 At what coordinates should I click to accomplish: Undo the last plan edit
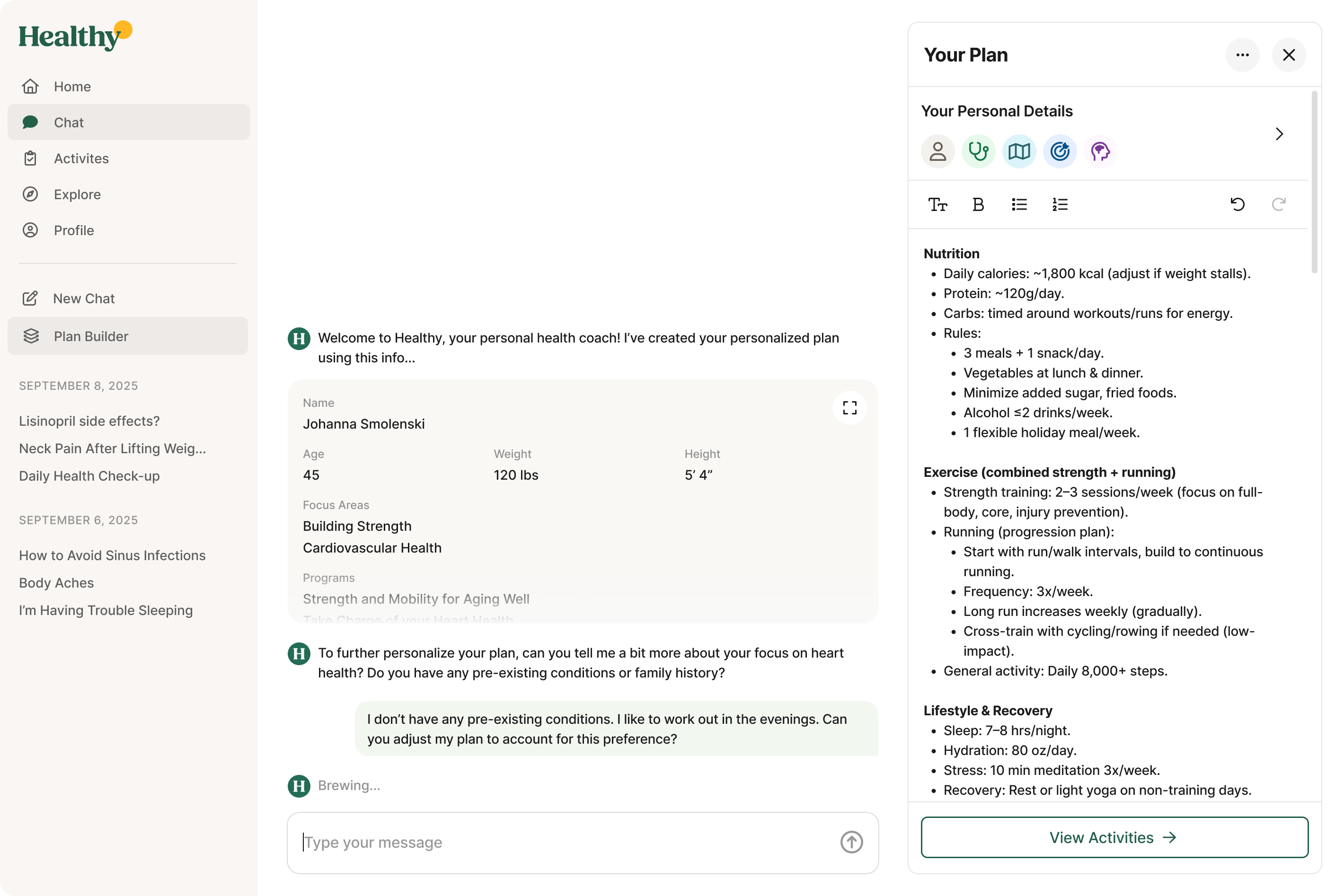point(1238,204)
